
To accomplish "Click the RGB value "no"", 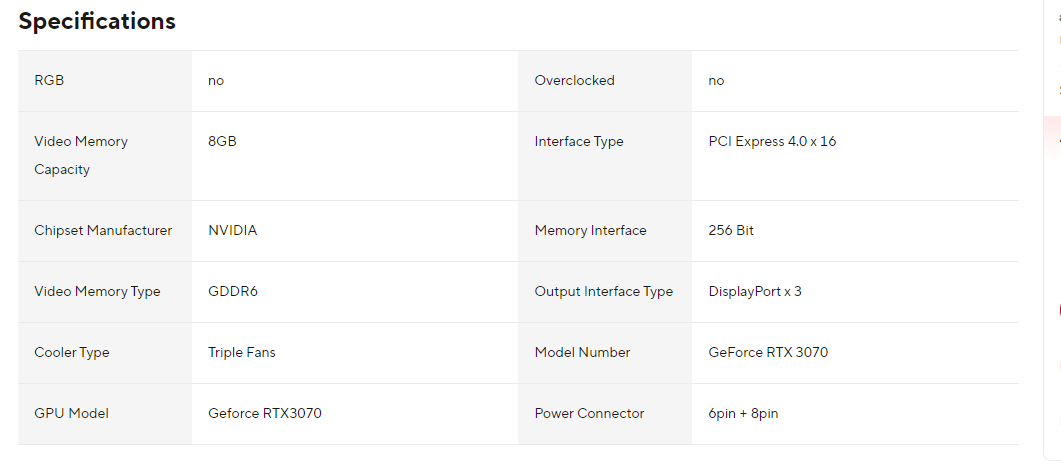I will click(x=216, y=81).
